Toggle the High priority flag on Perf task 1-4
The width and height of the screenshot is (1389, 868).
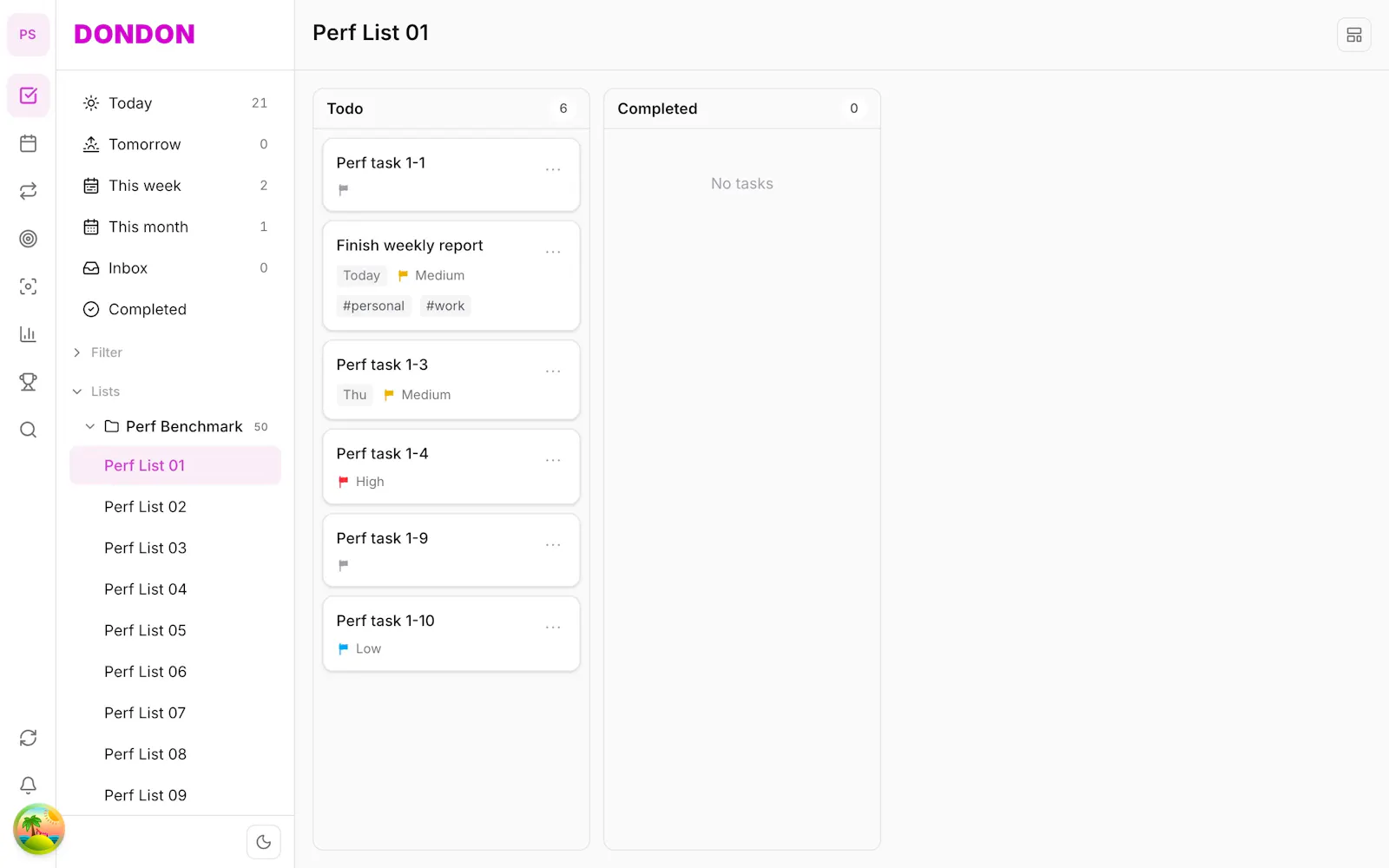344,482
